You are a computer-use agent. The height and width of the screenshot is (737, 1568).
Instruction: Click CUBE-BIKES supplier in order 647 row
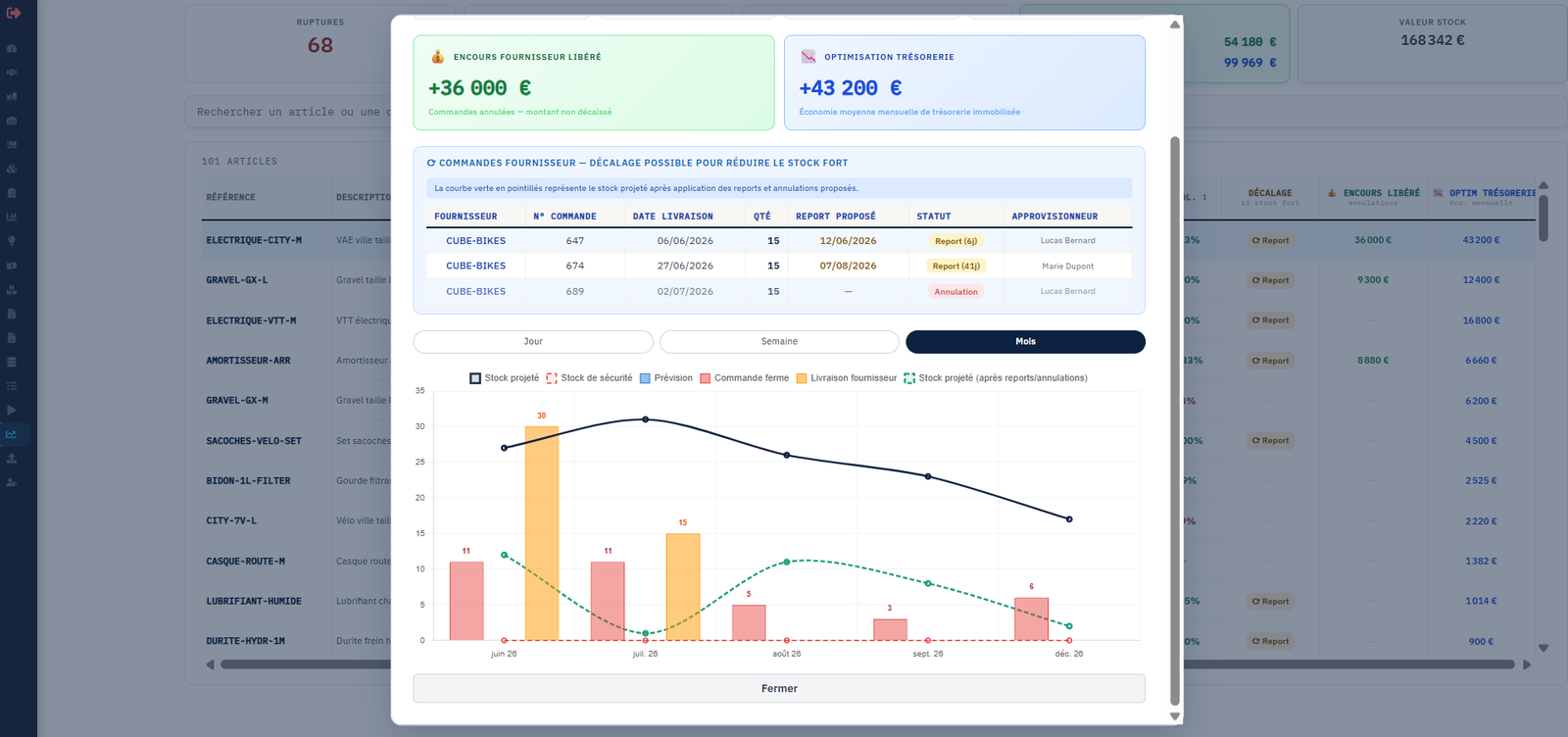(x=476, y=241)
